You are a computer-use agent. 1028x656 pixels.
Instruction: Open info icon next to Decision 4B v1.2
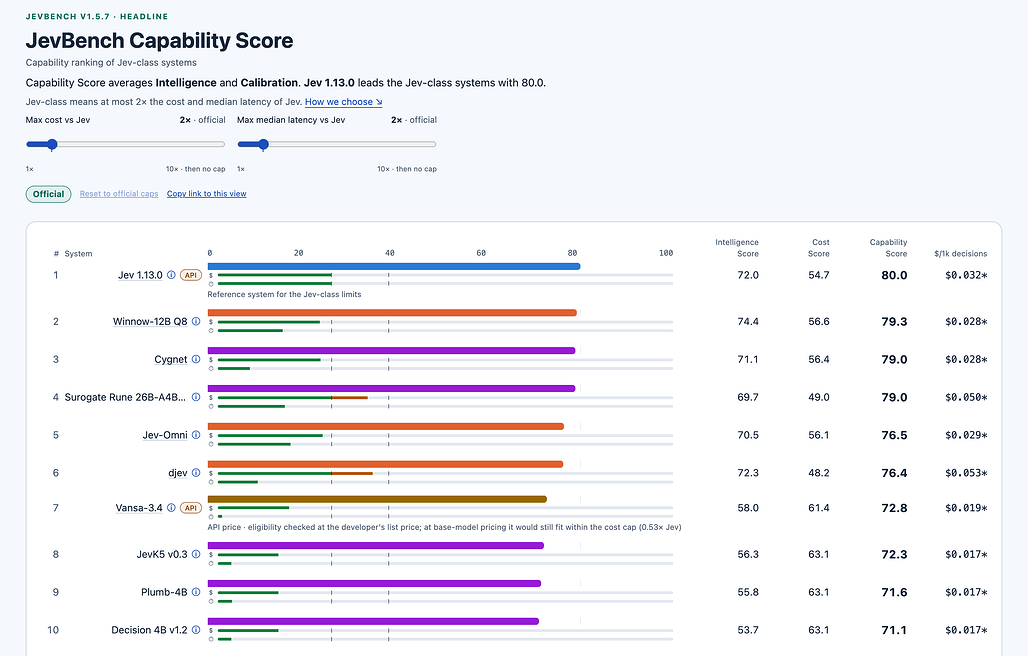(x=195, y=630)
